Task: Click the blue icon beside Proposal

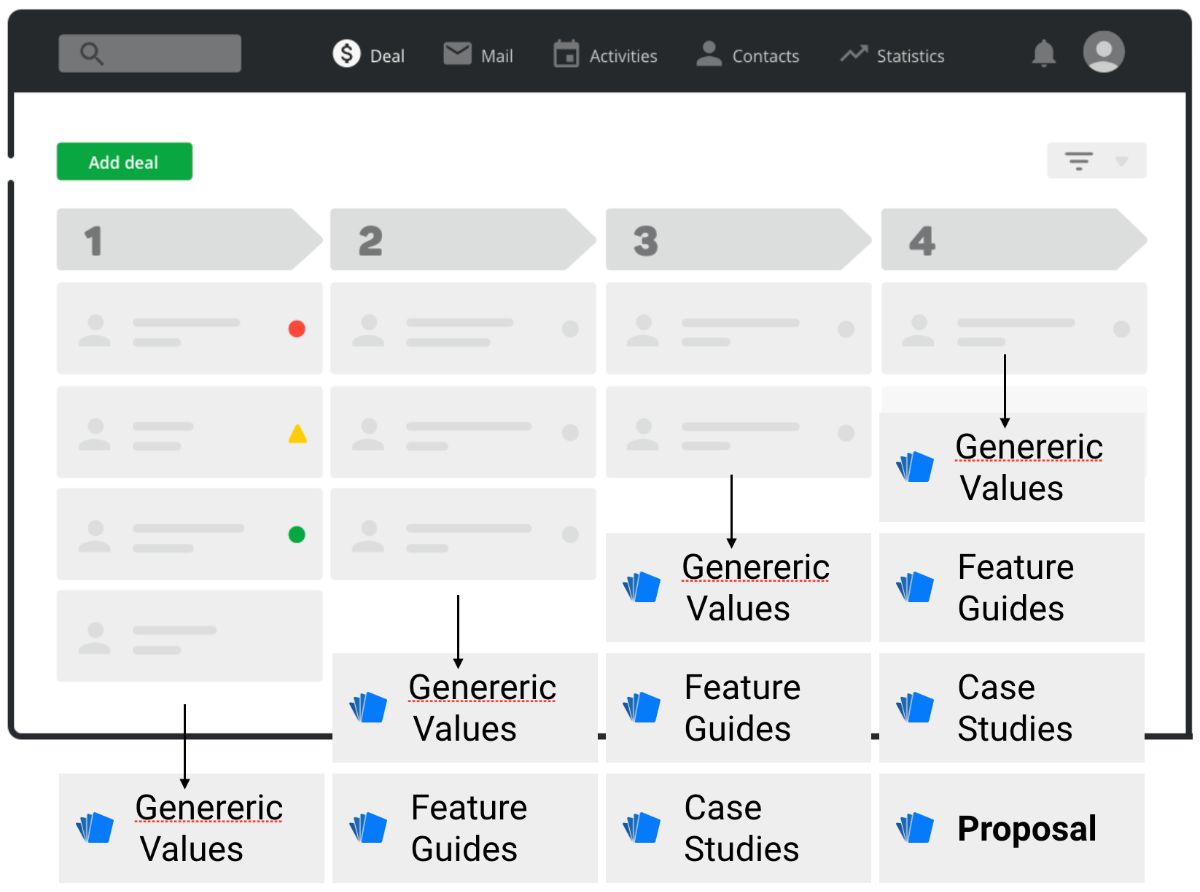Action: pyautogui.click(x=915, y=828)
